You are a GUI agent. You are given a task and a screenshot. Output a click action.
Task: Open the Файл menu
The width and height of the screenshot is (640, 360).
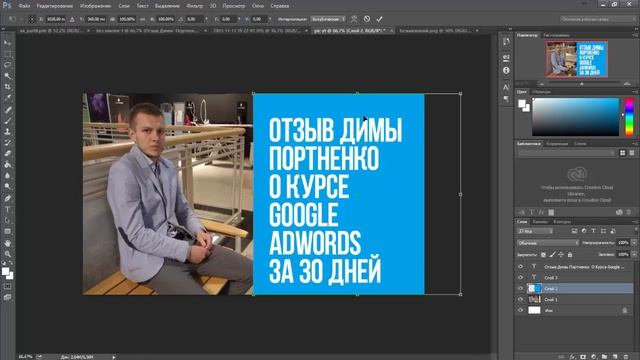click(x=24, y=6)
